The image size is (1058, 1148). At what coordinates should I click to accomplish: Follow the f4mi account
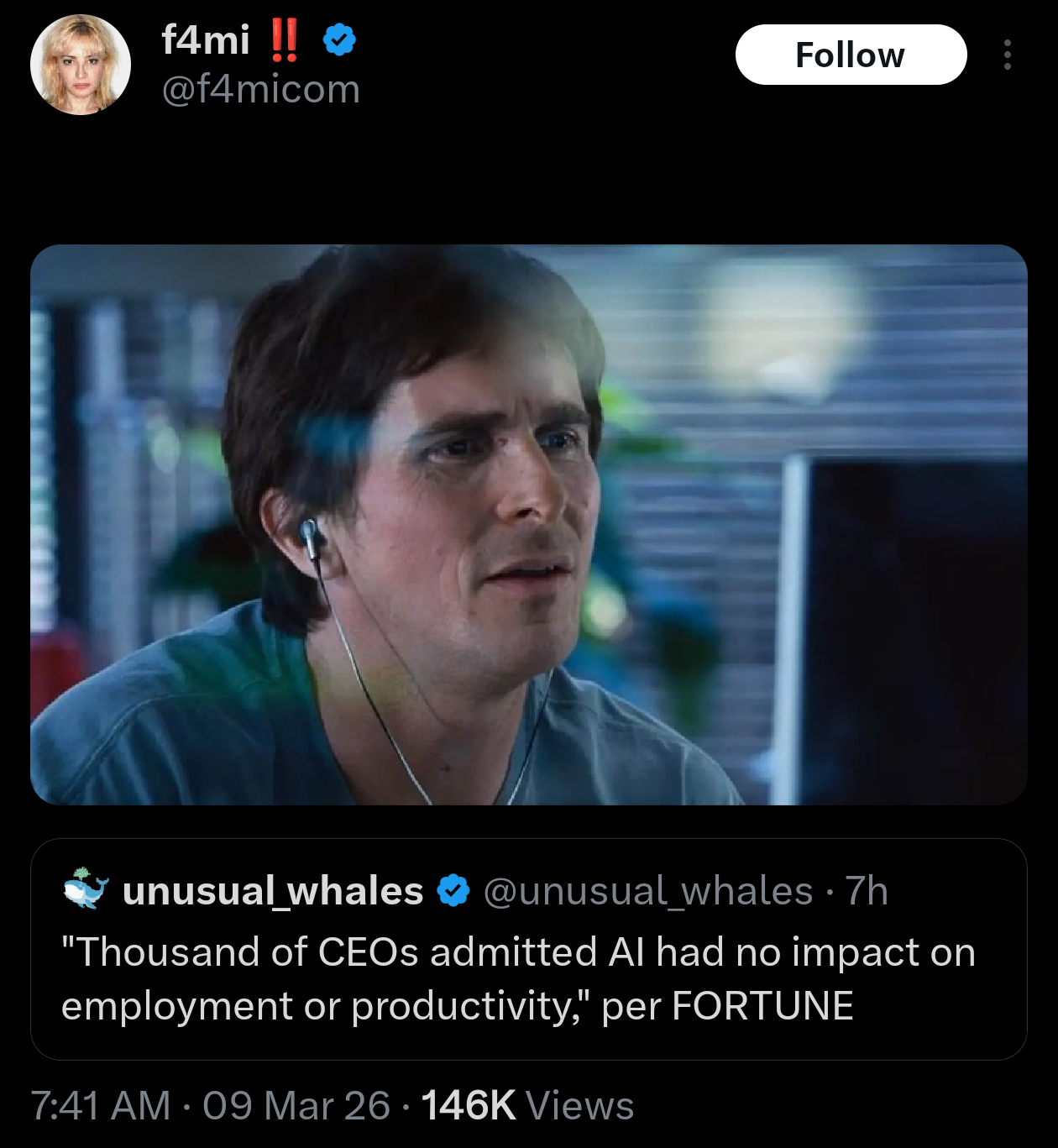pos(850,54)
